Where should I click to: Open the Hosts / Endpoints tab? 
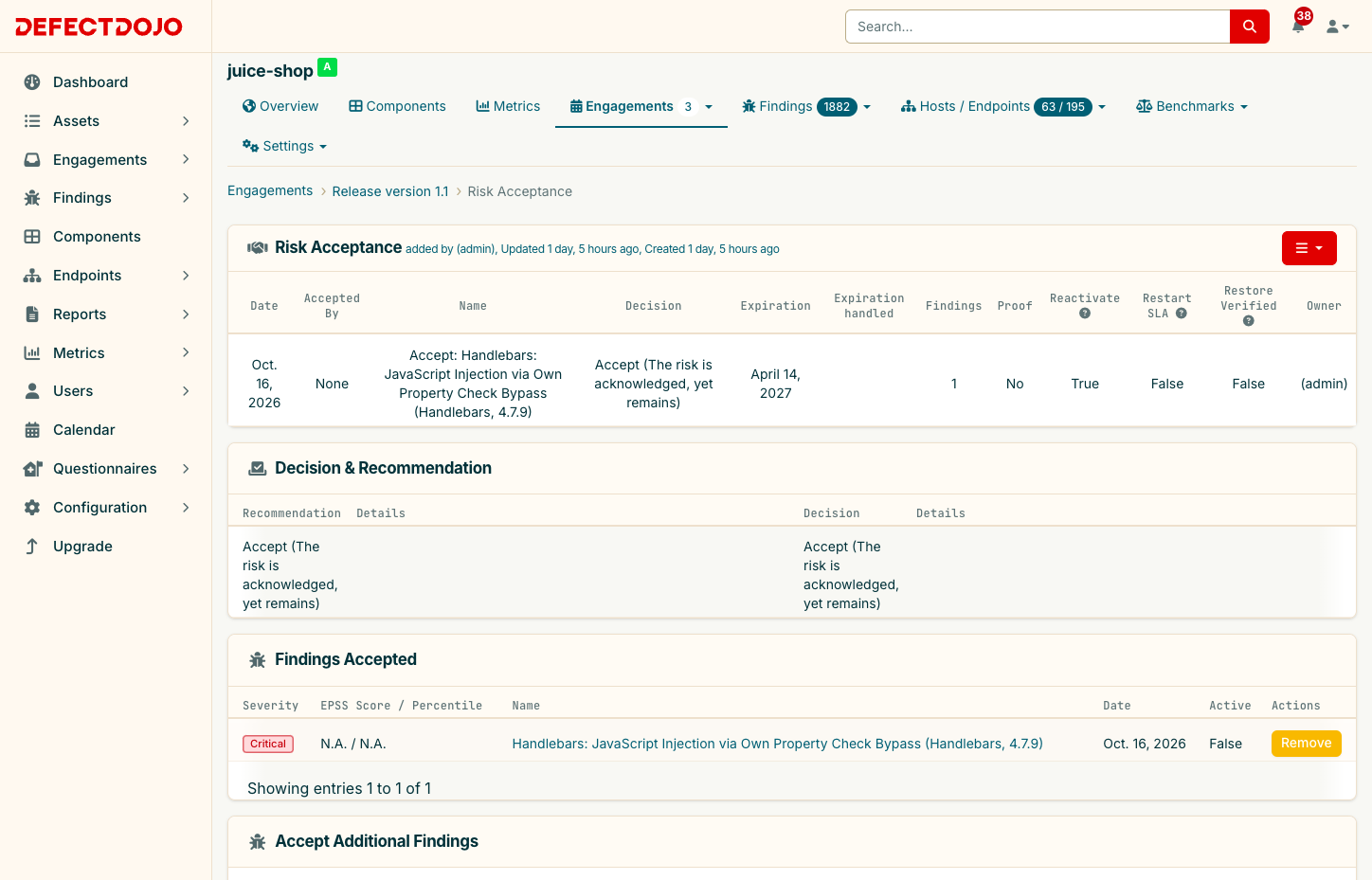tap(1003, 106)
